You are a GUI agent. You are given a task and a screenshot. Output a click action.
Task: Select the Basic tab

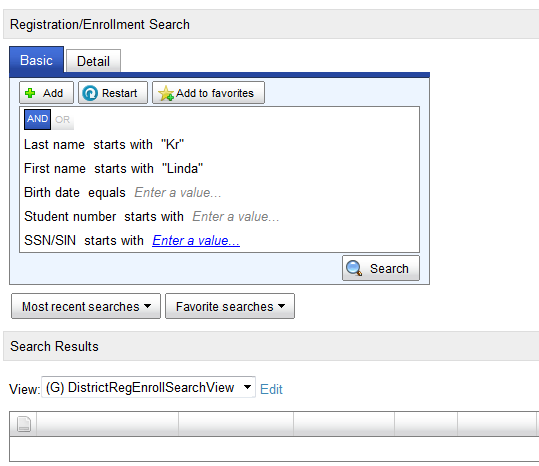point(36,60)
